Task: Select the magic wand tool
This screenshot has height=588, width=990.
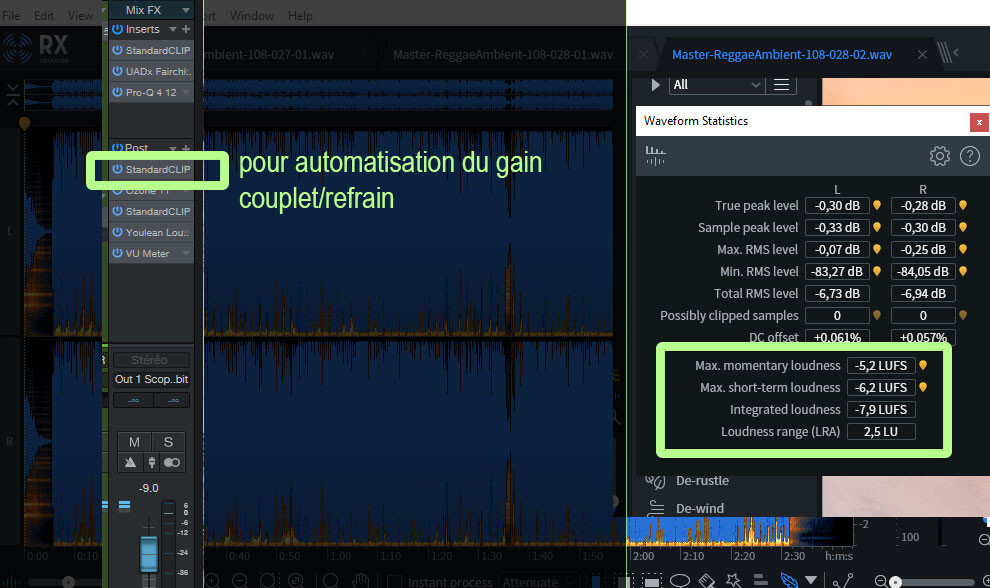Action: tap(733, 580)
